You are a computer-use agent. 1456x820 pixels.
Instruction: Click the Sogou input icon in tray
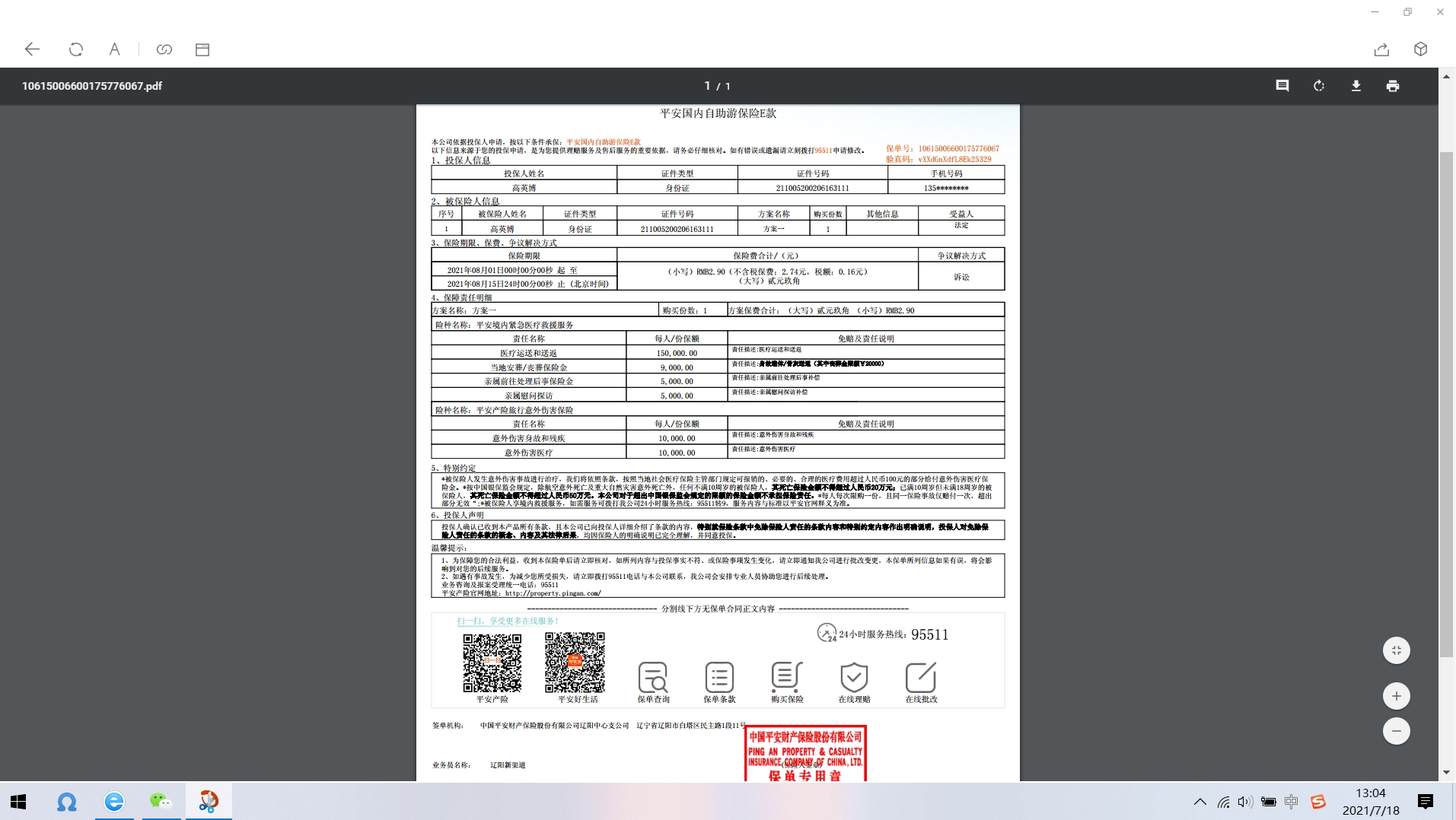coord(1318,802)
